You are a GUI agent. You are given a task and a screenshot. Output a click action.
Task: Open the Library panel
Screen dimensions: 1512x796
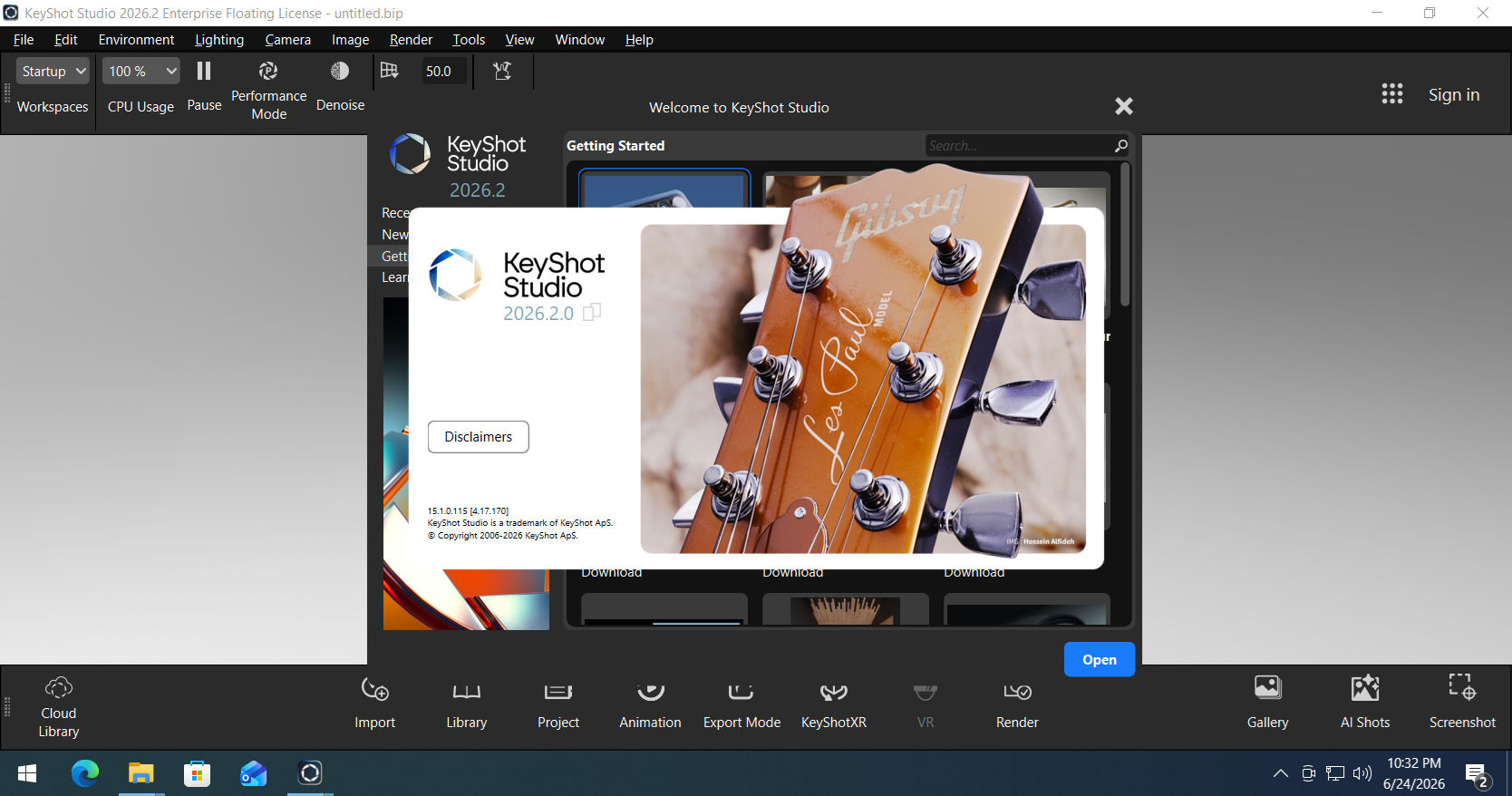coord(467,704)
